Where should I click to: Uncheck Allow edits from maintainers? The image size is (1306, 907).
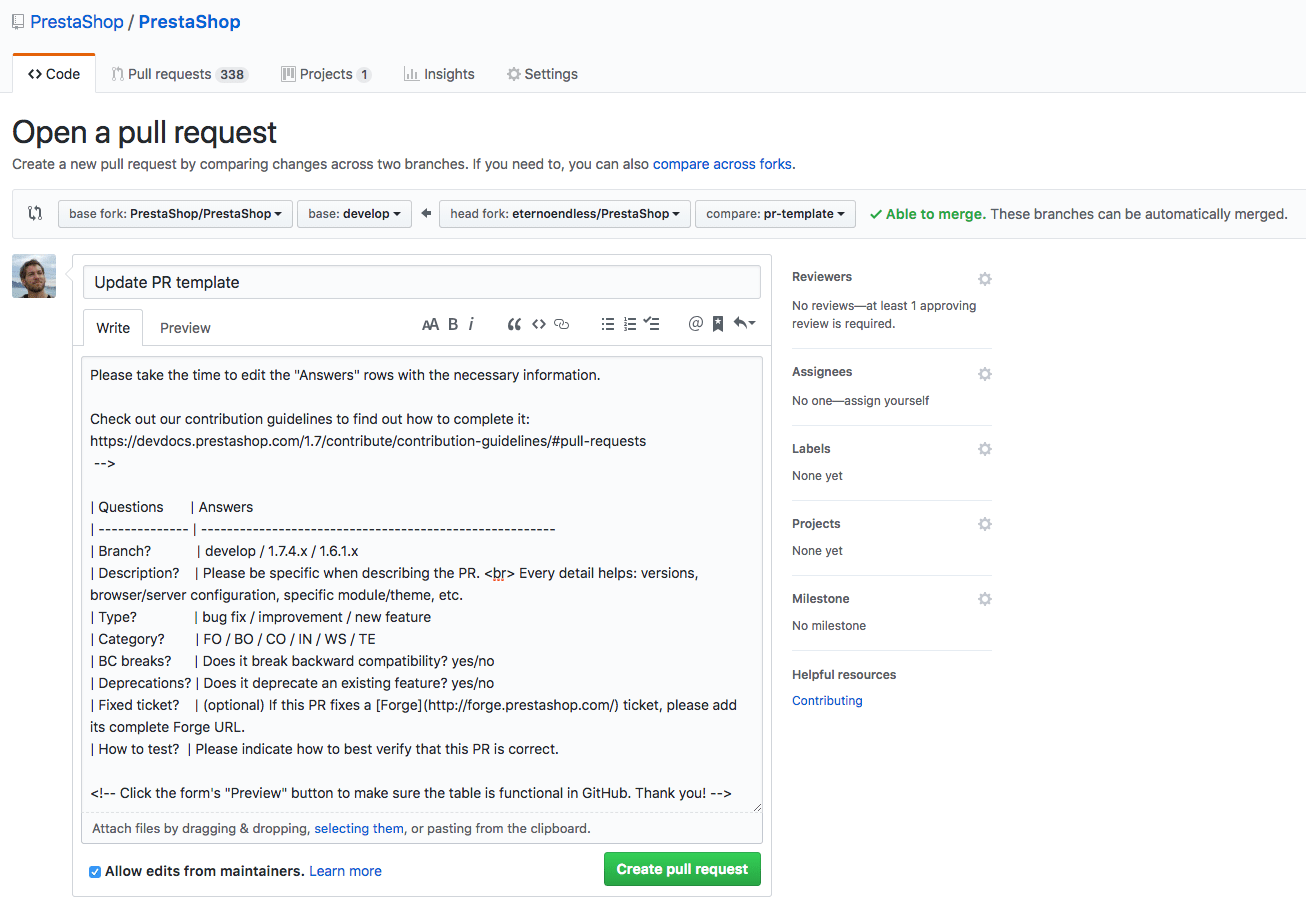pos(94,872)
